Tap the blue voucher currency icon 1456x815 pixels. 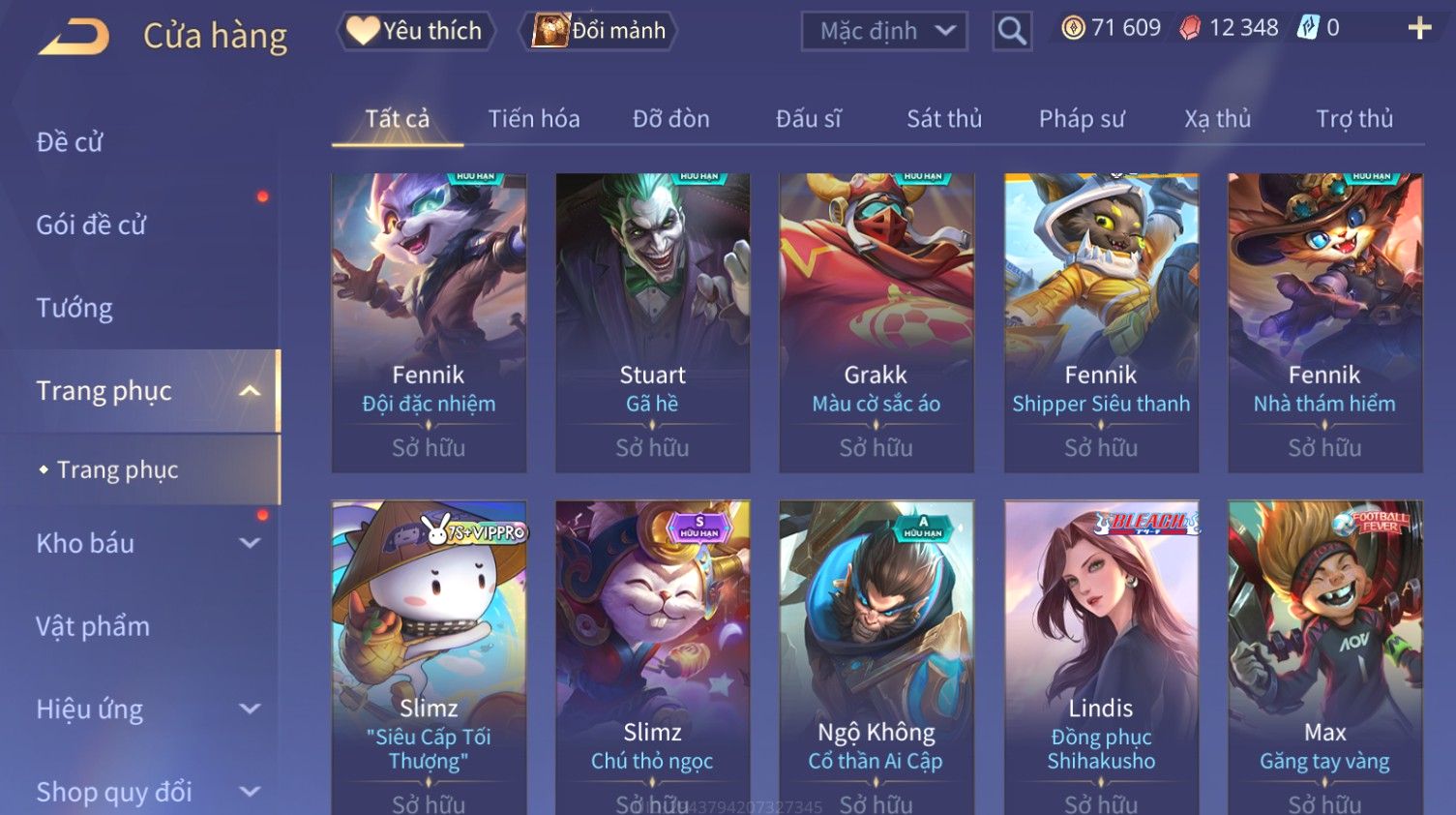click(x=1308, y=28)
